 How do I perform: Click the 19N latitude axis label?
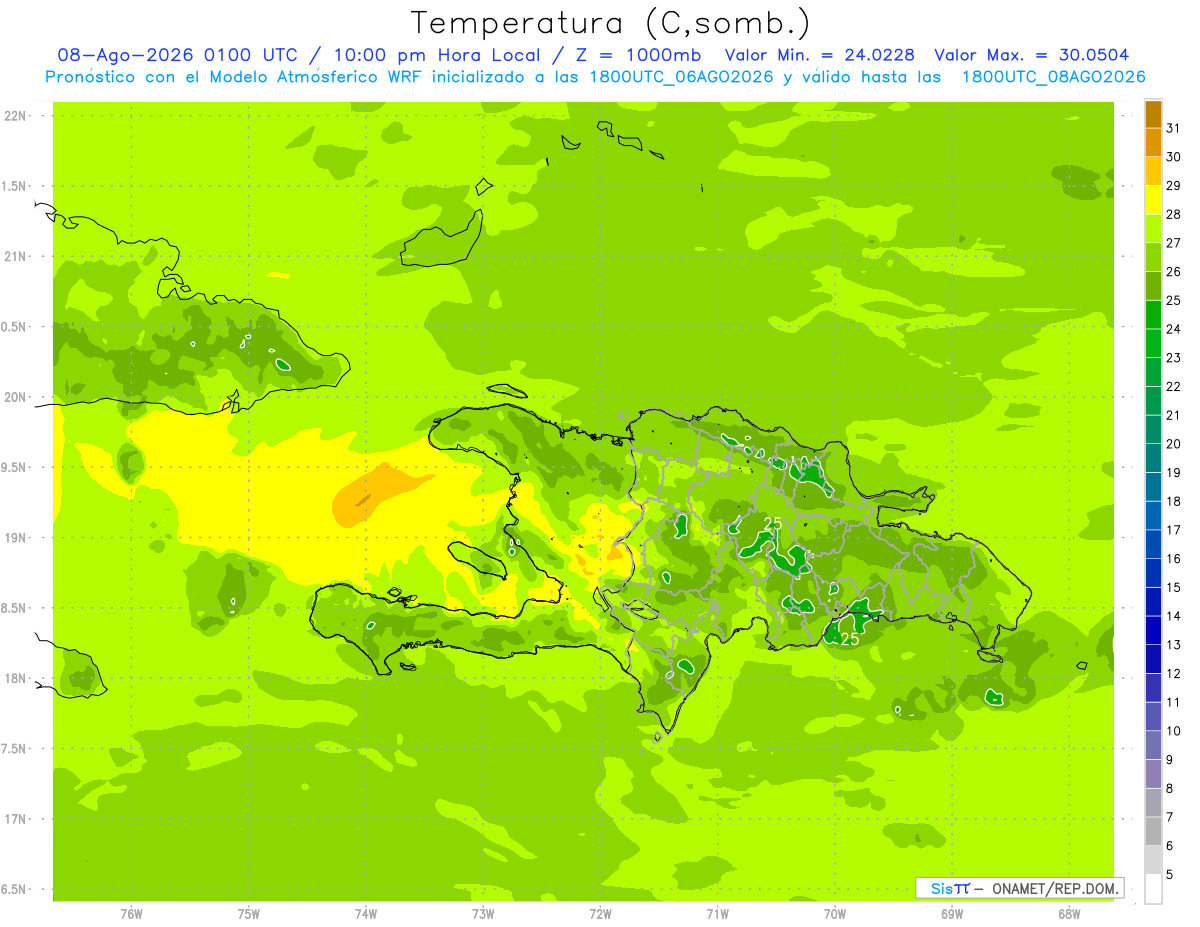(16, 537)
